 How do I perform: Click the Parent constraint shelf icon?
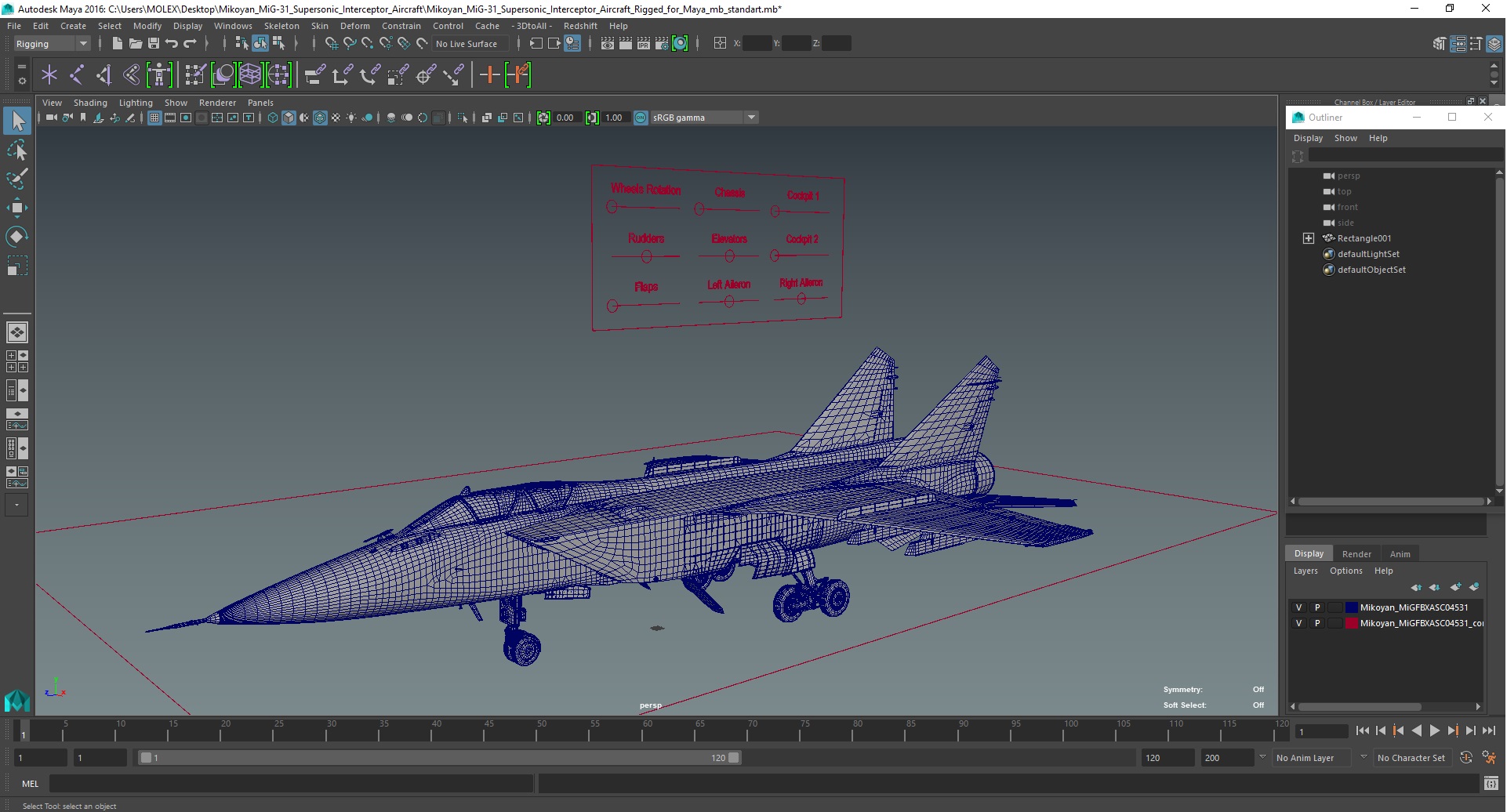tap(315, 75)
